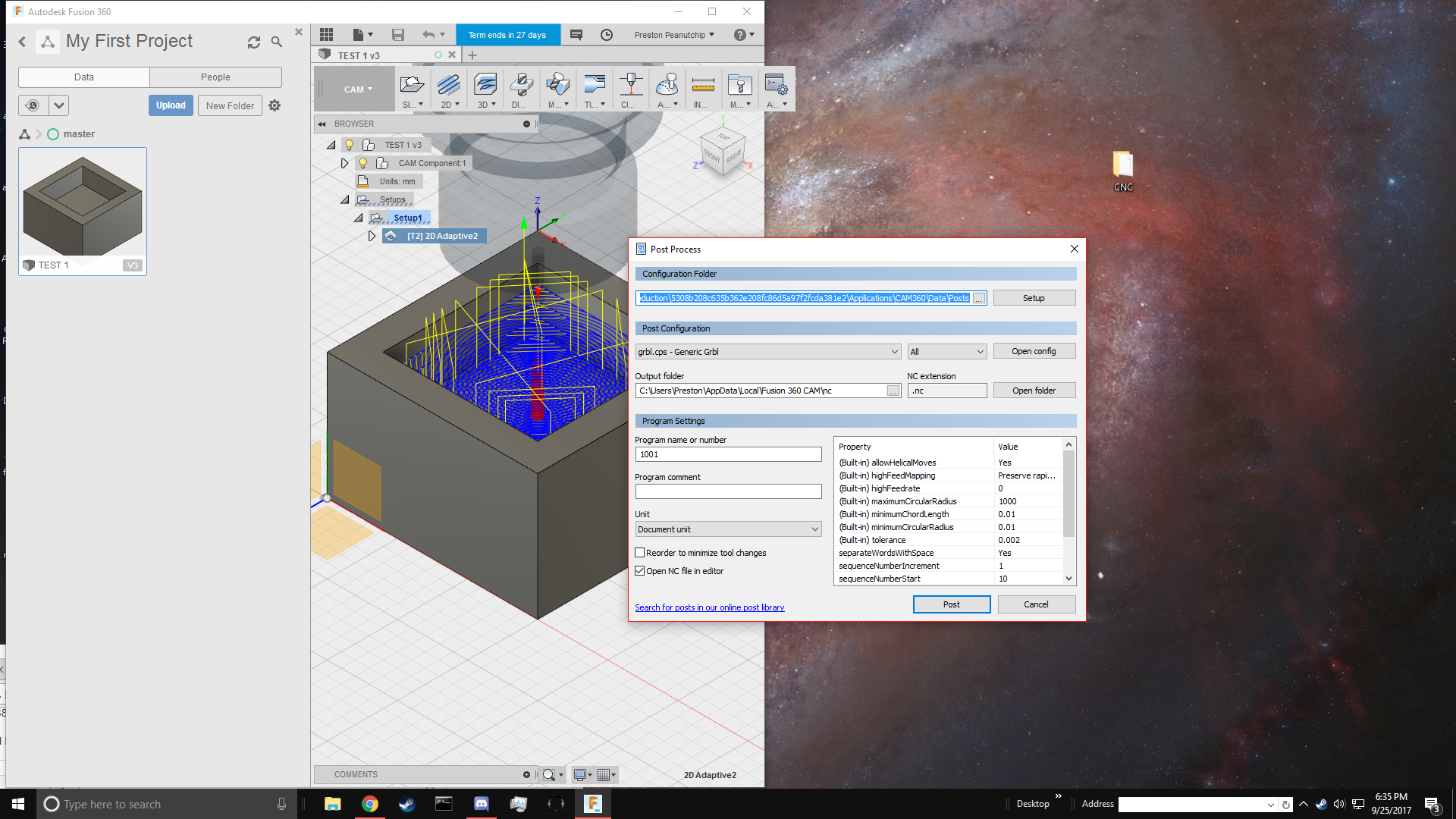
Task: Open the CAM workspace menu
Action: click(358, 89)
